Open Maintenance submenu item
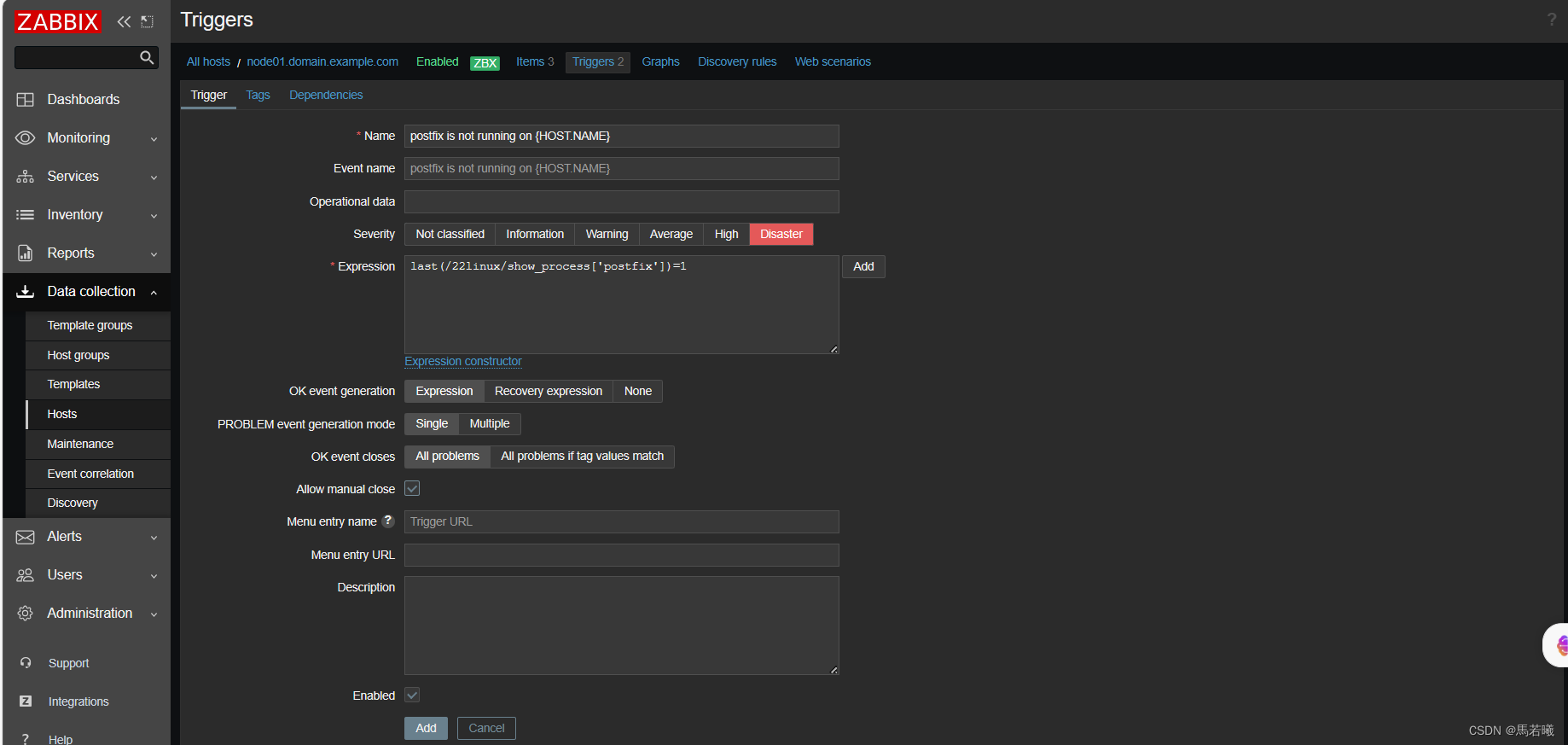Image resolution: width=1568 pixels, height=745 pixels. click(x=98, y=445)
